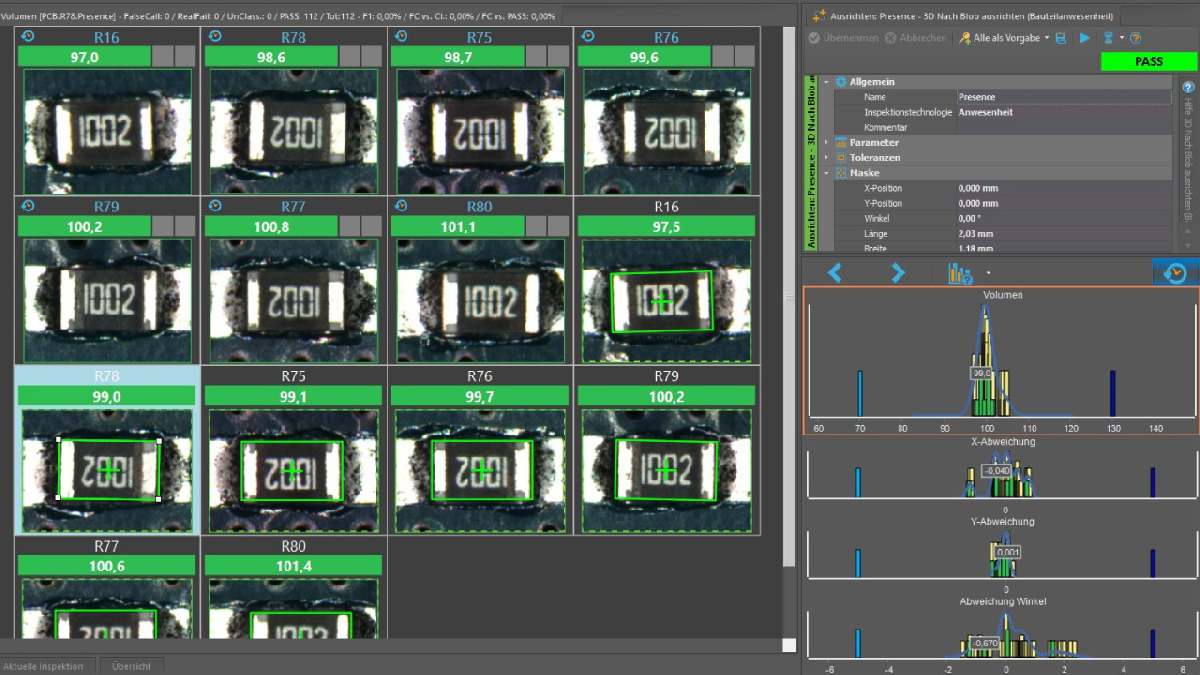The height and width of the screenshot is (675, 1200).
Task: Switch to the Übersicht tab
Action: click(x=131, y=664)
